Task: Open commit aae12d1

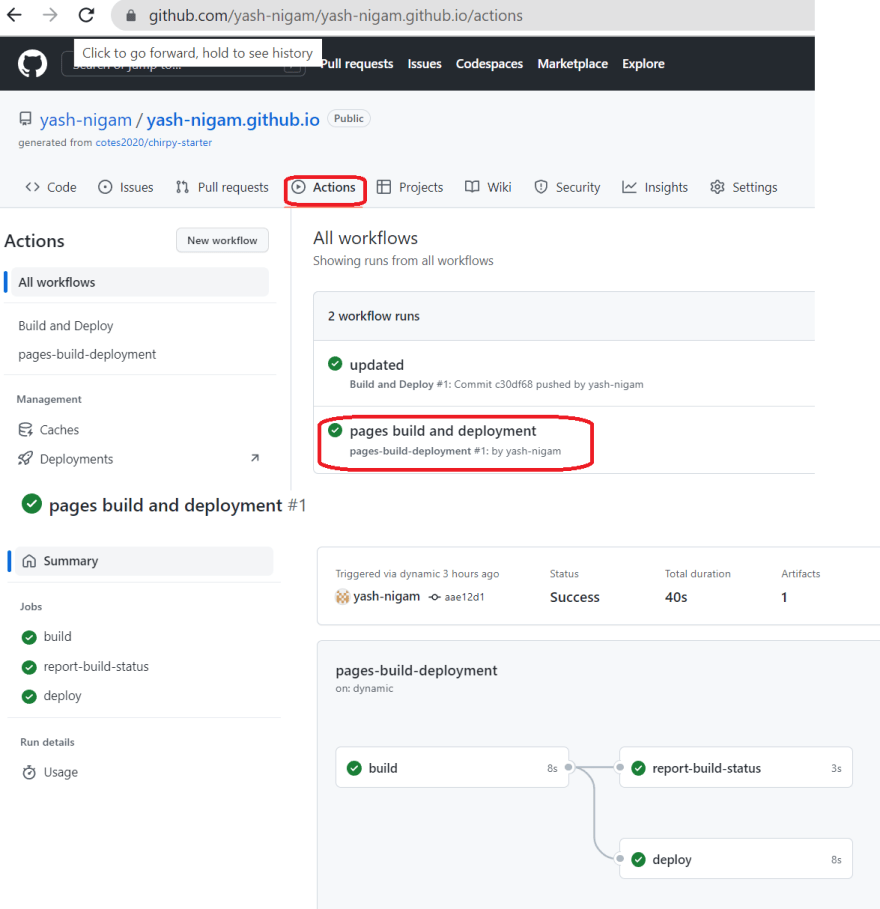Action: coord(464,597)
